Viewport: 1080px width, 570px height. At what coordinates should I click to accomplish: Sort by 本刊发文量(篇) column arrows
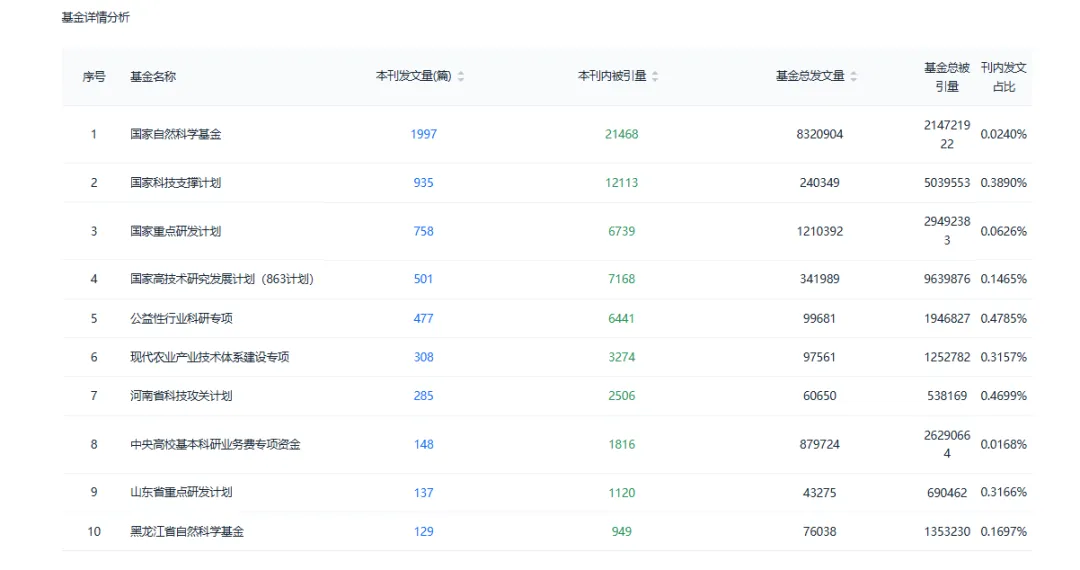pyautogui.click(x=461, y=76)
